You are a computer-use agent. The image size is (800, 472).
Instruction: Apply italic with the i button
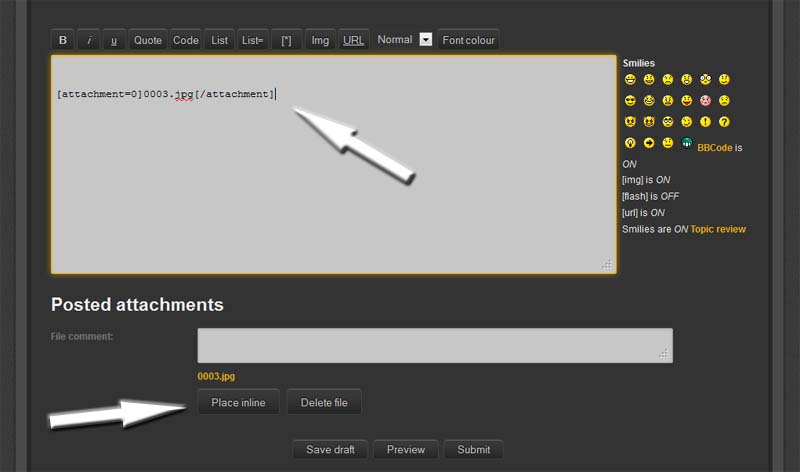pos(89,40)
